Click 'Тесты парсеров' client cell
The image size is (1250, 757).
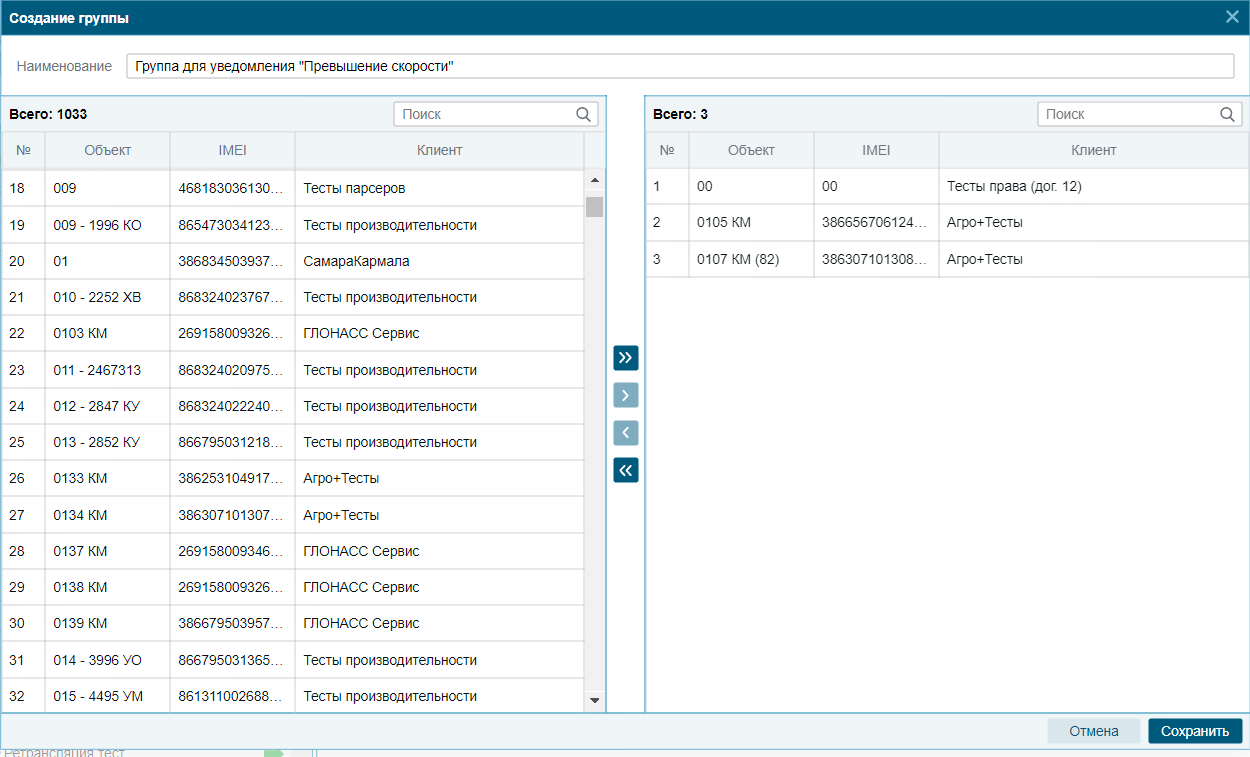pyautogui.click(x=440, y=188)
